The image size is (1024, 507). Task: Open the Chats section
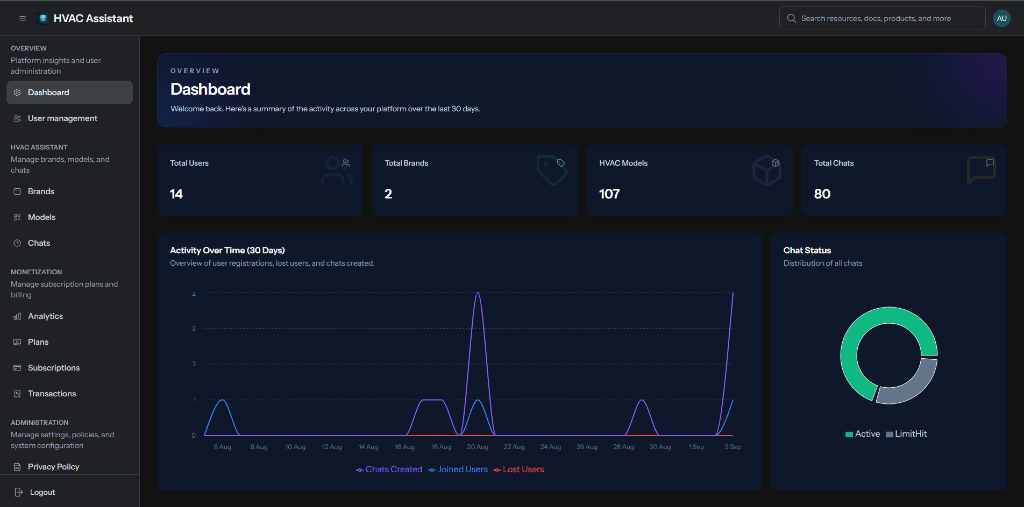tap(69, 243)
